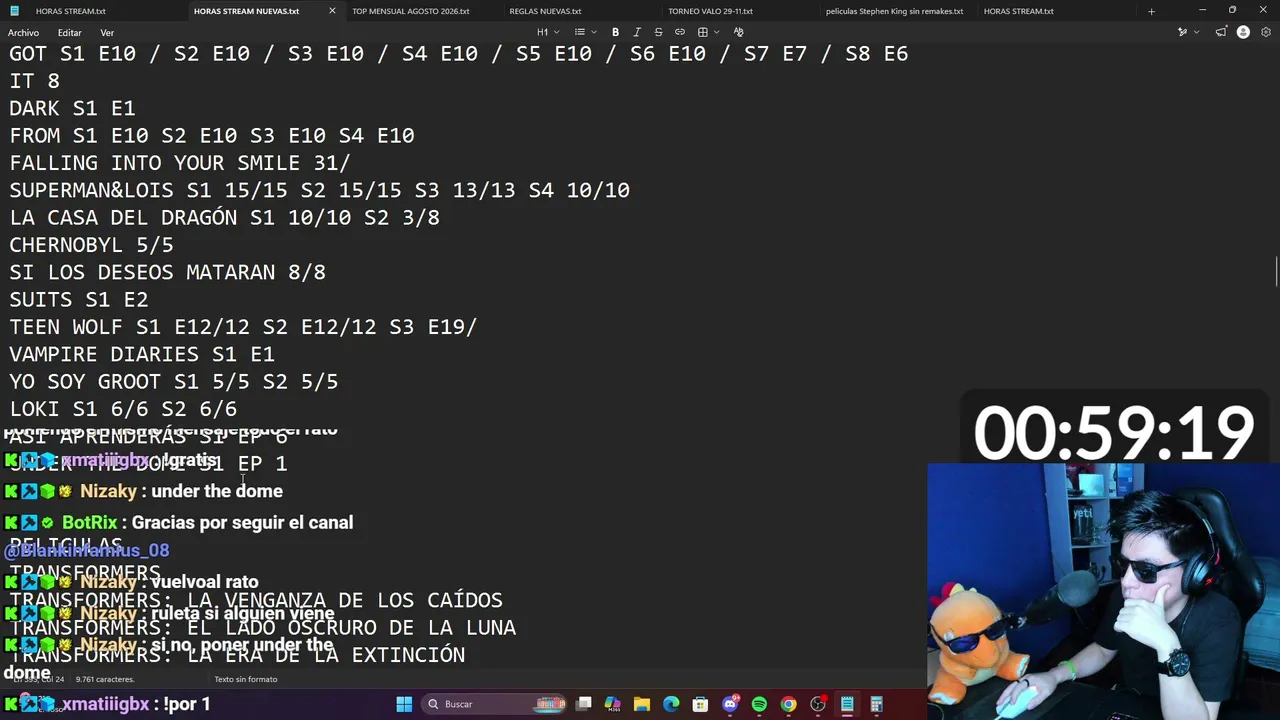Open the Copilot rewrite dropdown
This screenshot has width=1280, height=720.
click(1187, 32)
